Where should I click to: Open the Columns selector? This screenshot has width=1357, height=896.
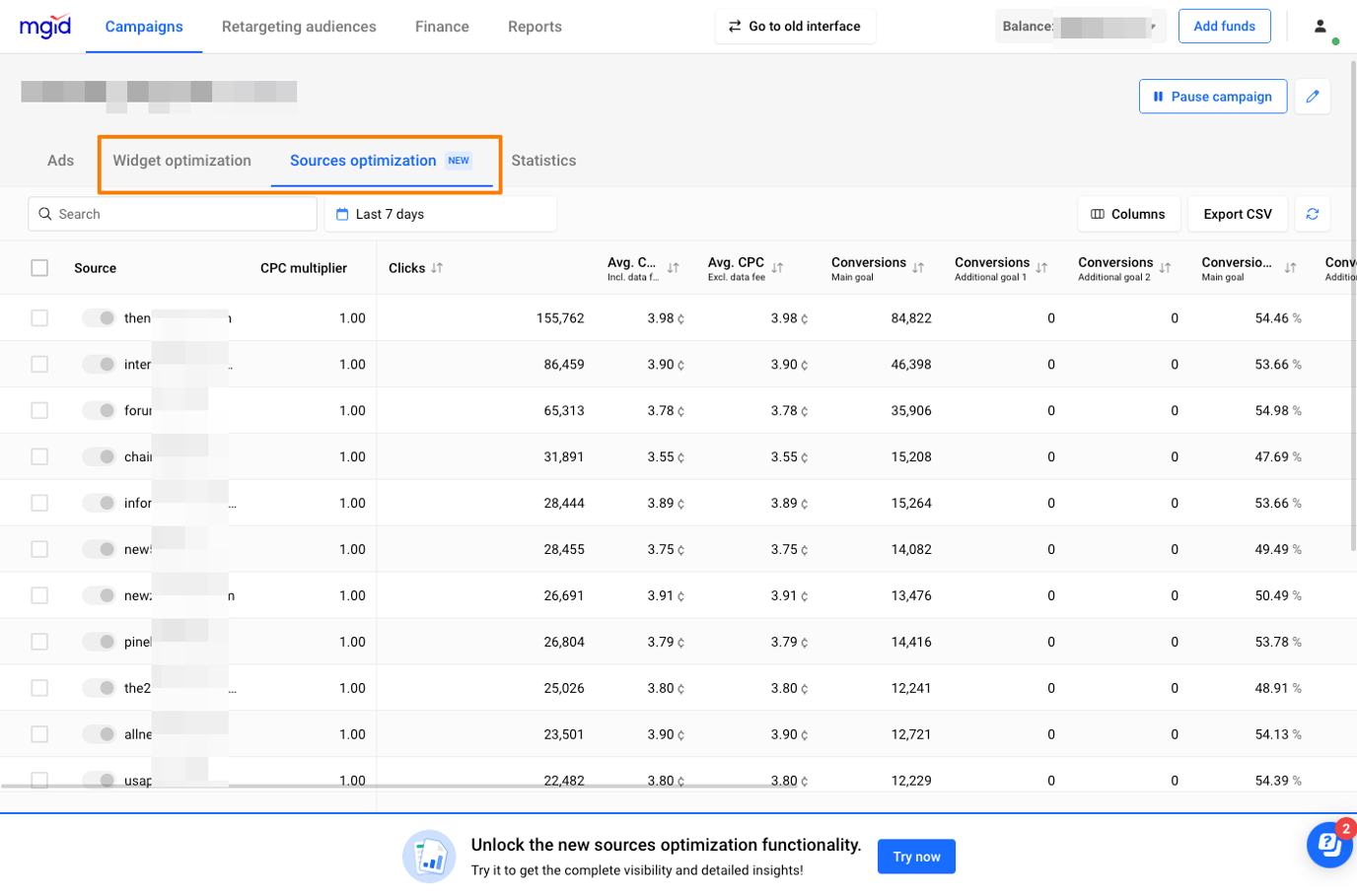1128,213
